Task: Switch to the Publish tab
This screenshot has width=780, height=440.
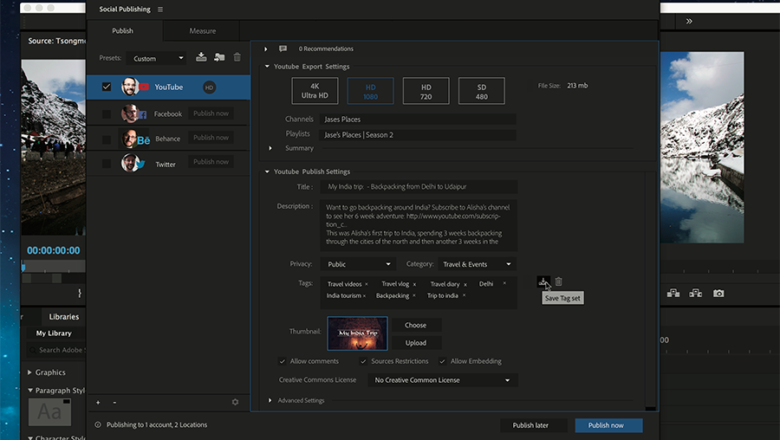Action: click(x=122, y=31)
